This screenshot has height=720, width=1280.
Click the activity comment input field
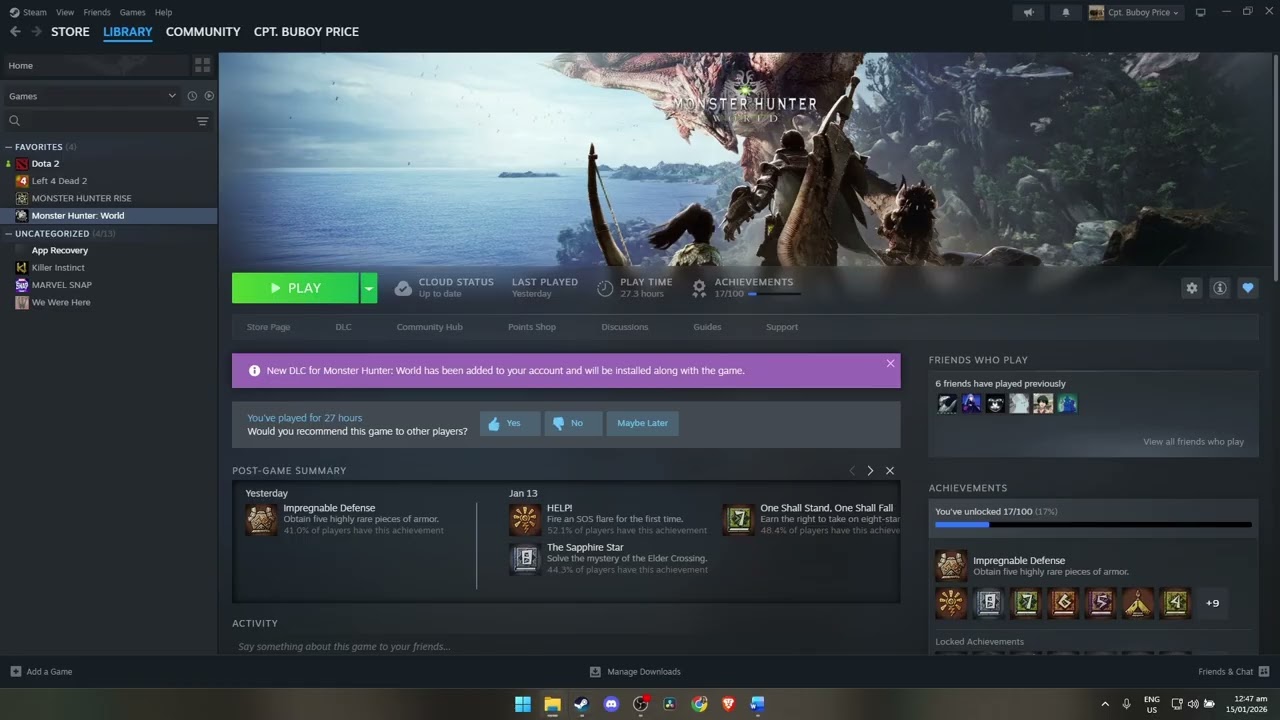[566, 646]
